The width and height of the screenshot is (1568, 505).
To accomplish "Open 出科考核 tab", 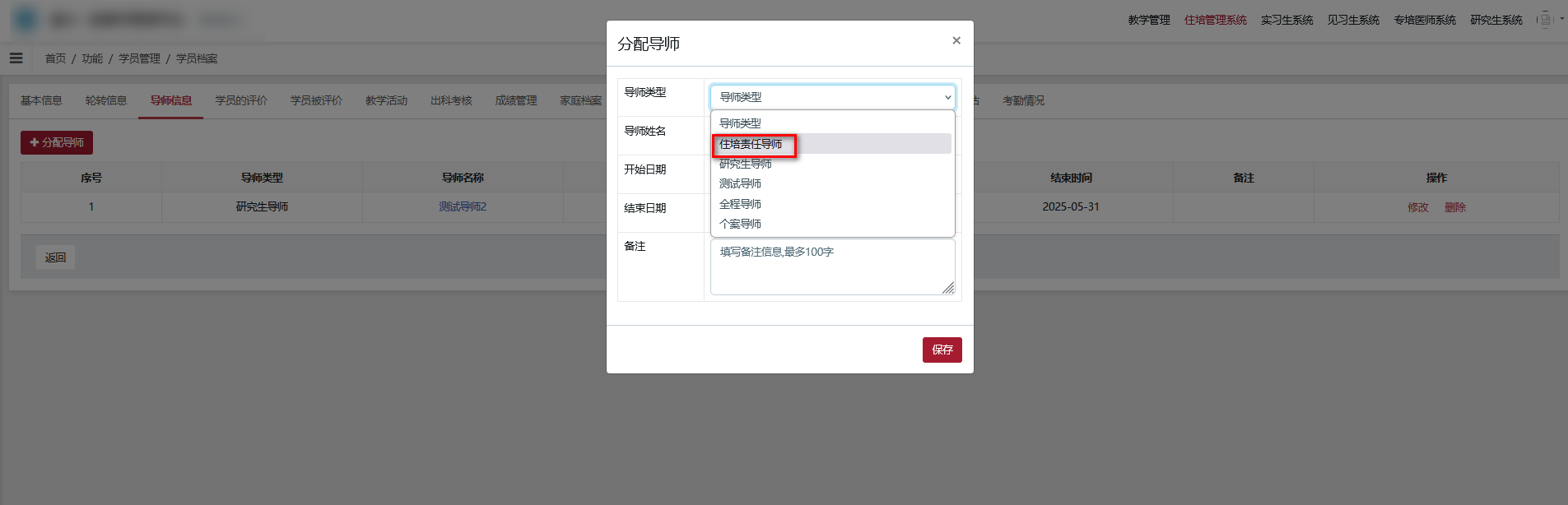I will 451,100.
